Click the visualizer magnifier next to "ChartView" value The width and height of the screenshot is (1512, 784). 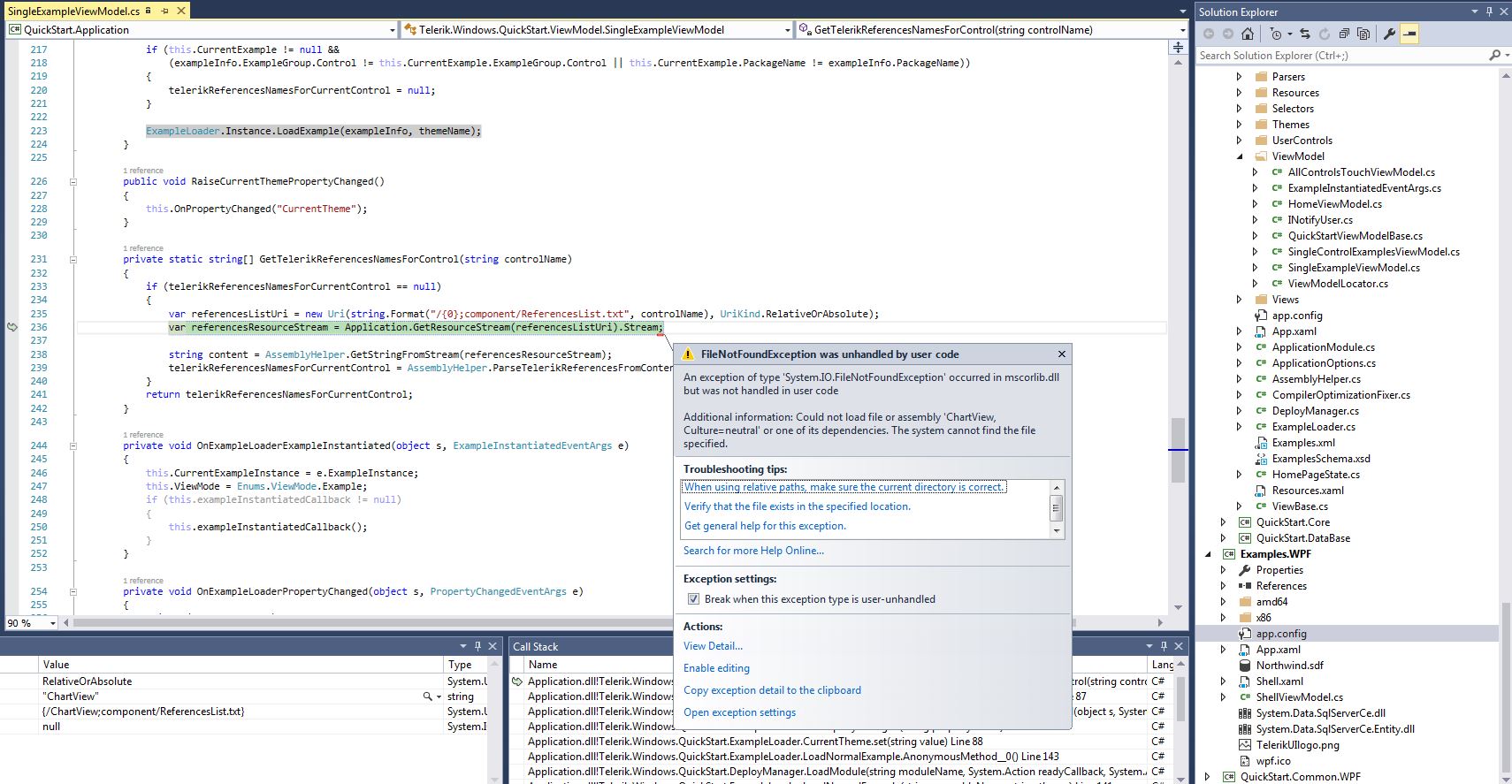(428, 696)
